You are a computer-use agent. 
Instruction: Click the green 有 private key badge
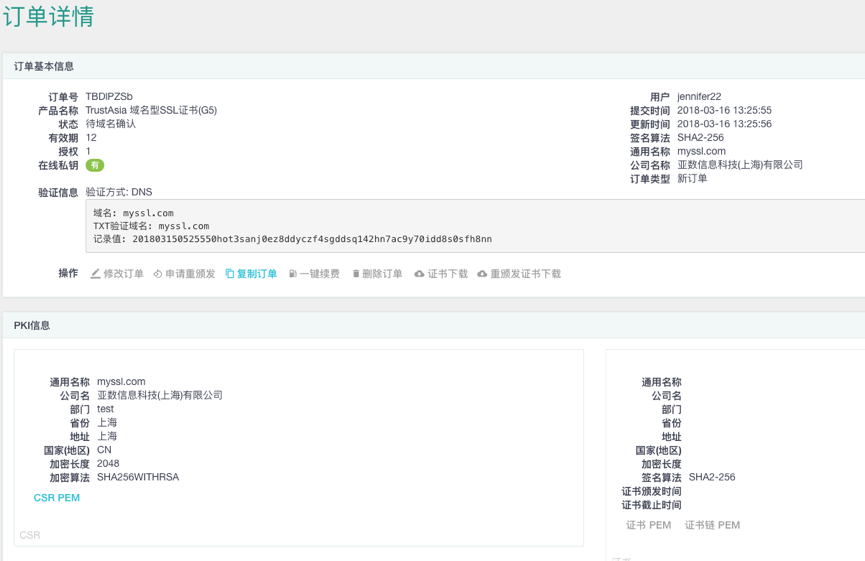(x=95, y=166)
